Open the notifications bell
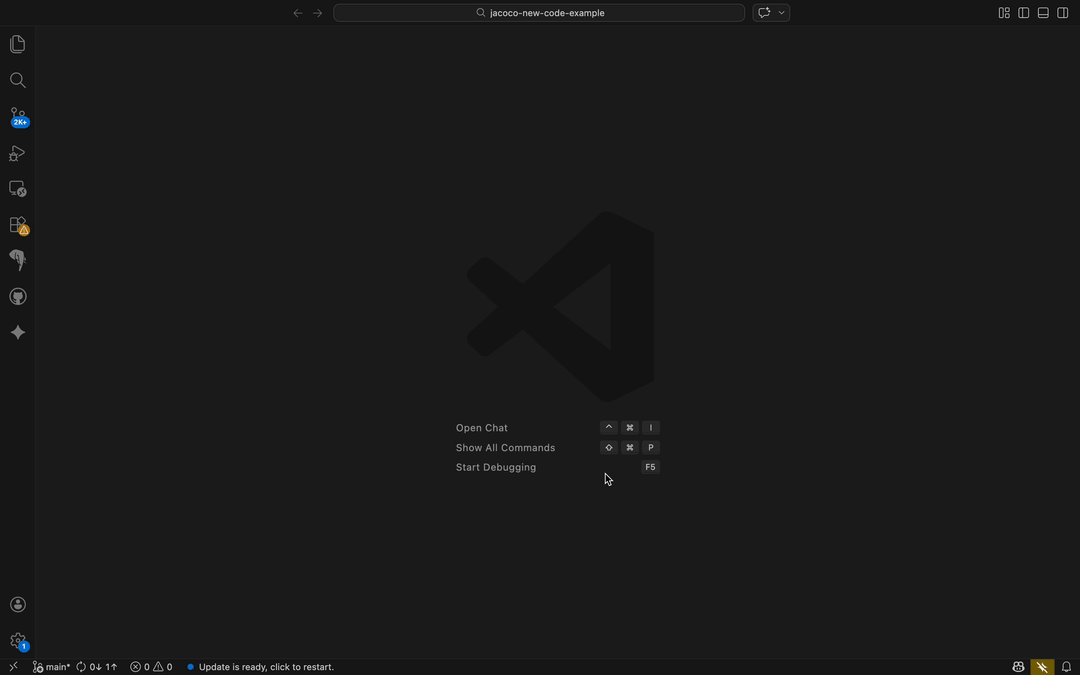Screen dimensions: 1080x675 point(1066,666)
